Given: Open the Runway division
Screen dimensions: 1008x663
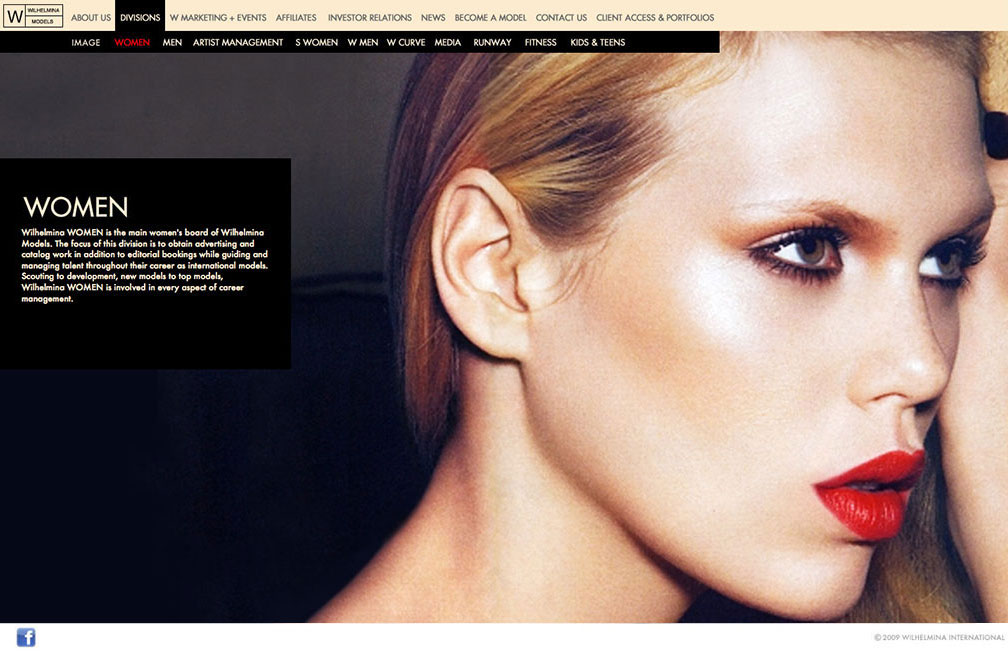Looking at the screenshot, I should (x=492, y=42).
